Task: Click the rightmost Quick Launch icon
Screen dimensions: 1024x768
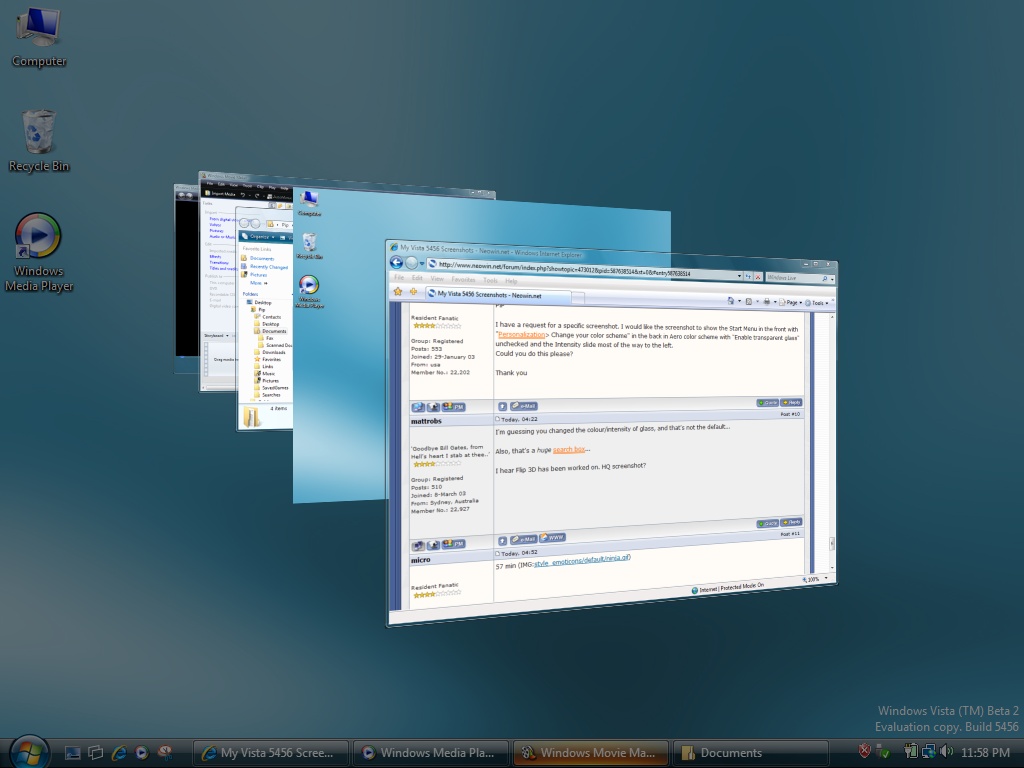Action: [x=165, y=753]
